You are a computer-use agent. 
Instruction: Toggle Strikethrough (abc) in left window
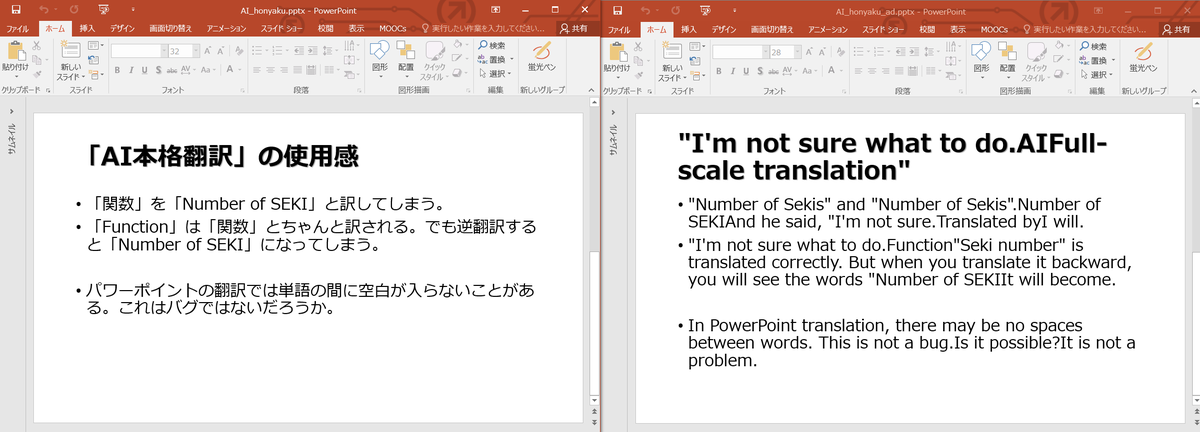(172, 70)
